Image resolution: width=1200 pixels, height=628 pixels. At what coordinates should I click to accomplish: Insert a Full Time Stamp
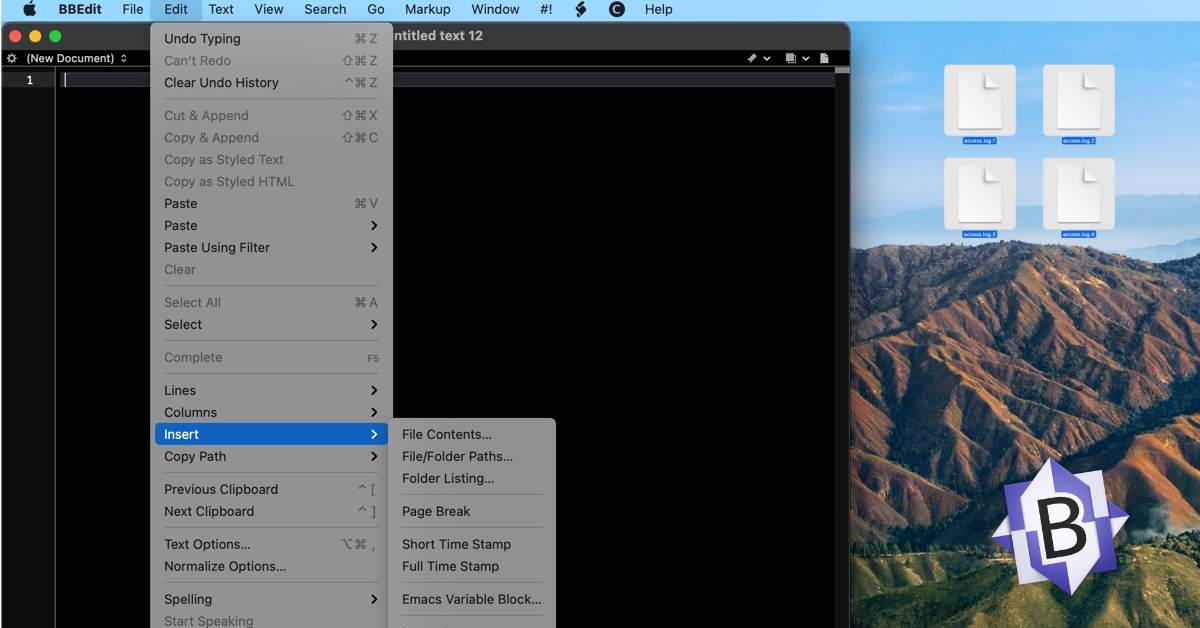click(472, 566)
